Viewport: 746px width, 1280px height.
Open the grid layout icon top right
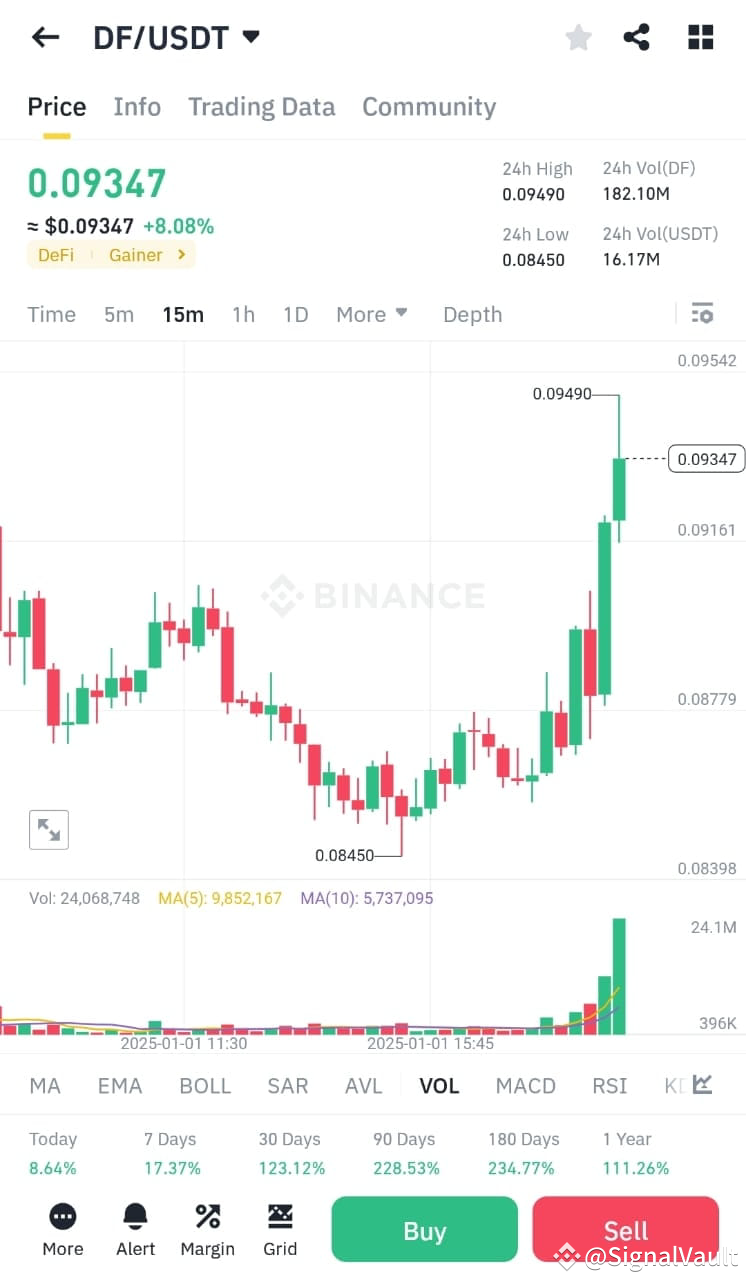pos(700,37)
